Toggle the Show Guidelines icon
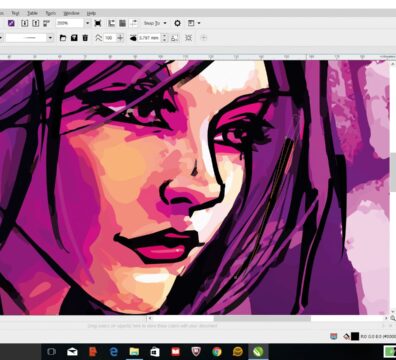Screen dimensions: 396x360 pyautogui.click(x=134, y=23)
